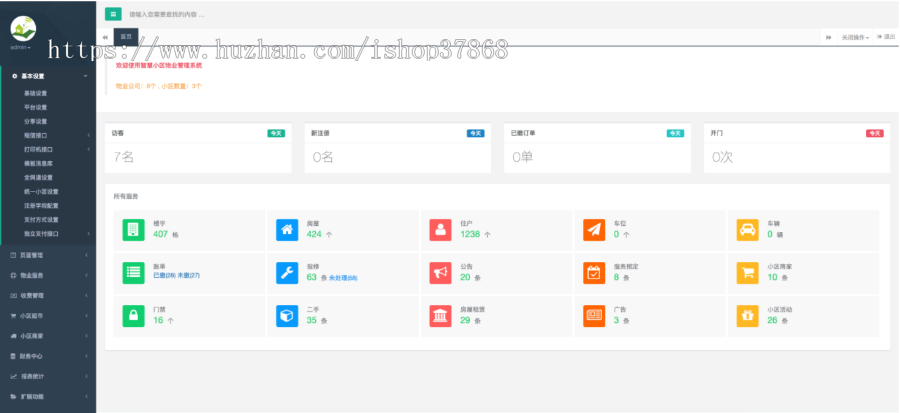
Task: Open the admin user dropdown
Action: coord(21,47)
